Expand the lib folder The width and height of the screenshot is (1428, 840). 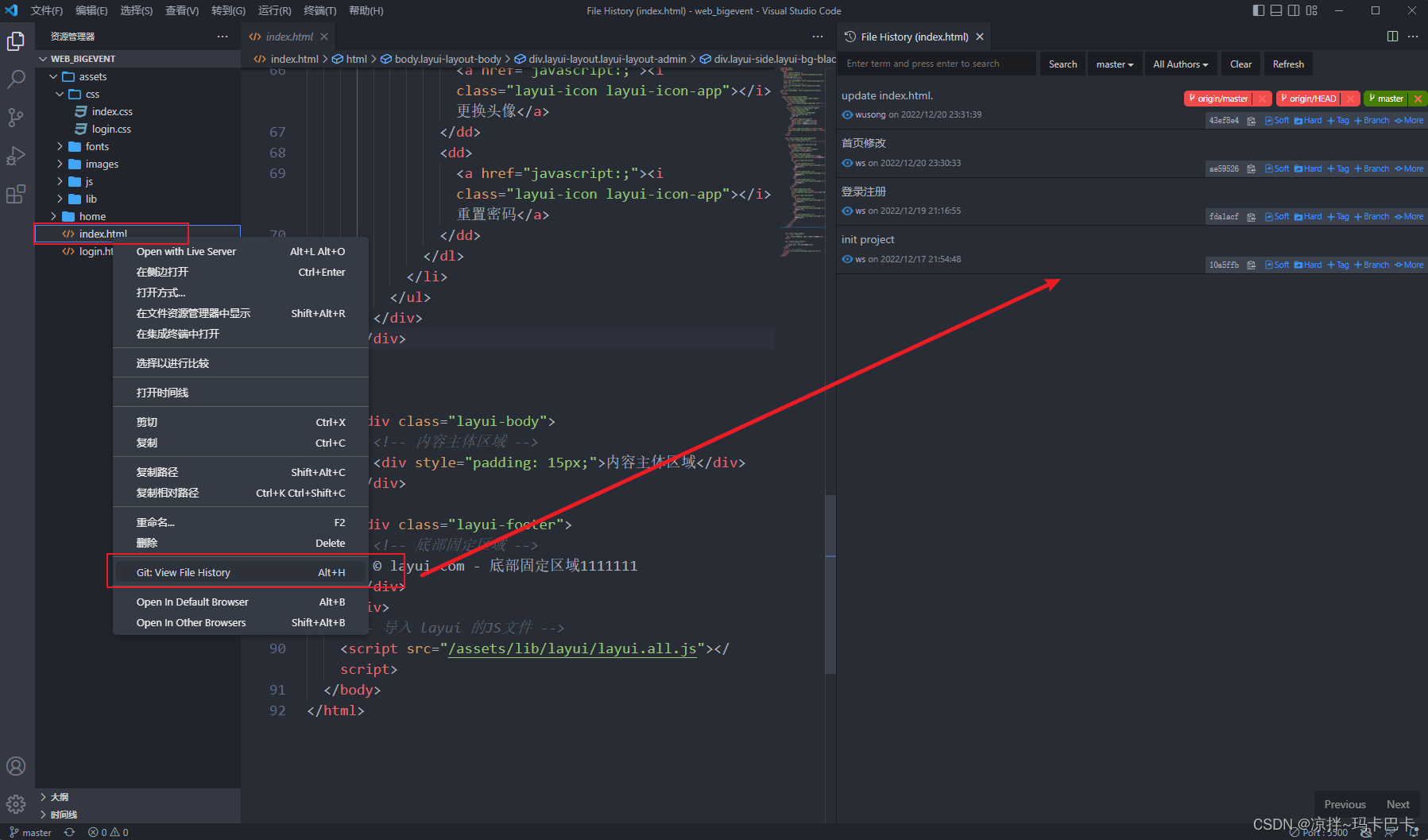pyautogui.click(x=60, y=199)
